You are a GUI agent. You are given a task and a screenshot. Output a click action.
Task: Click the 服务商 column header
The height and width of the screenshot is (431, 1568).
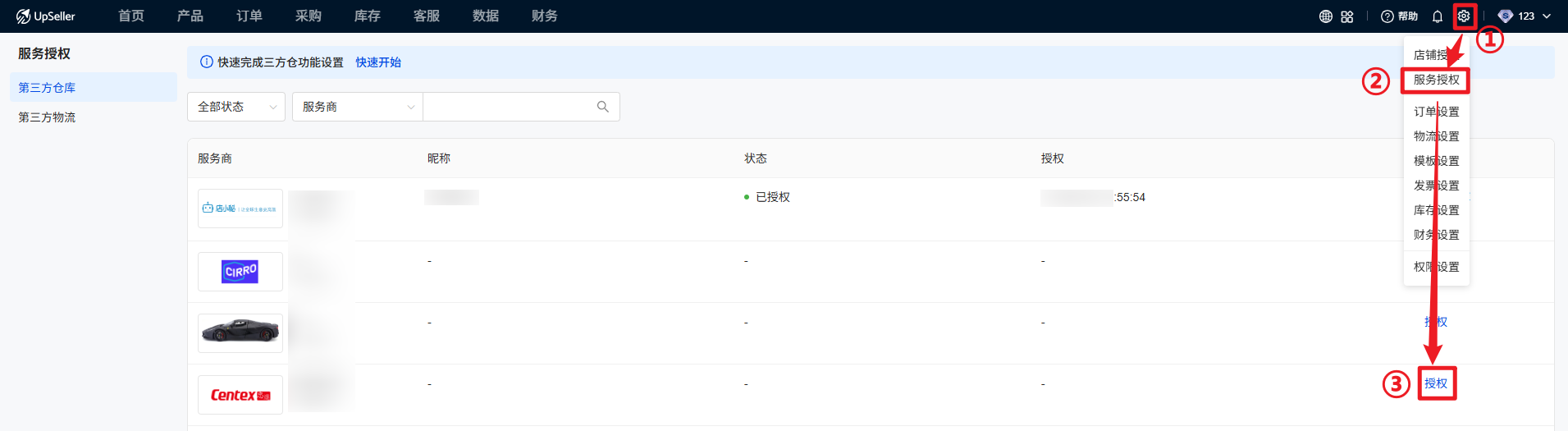coord(215,158)
